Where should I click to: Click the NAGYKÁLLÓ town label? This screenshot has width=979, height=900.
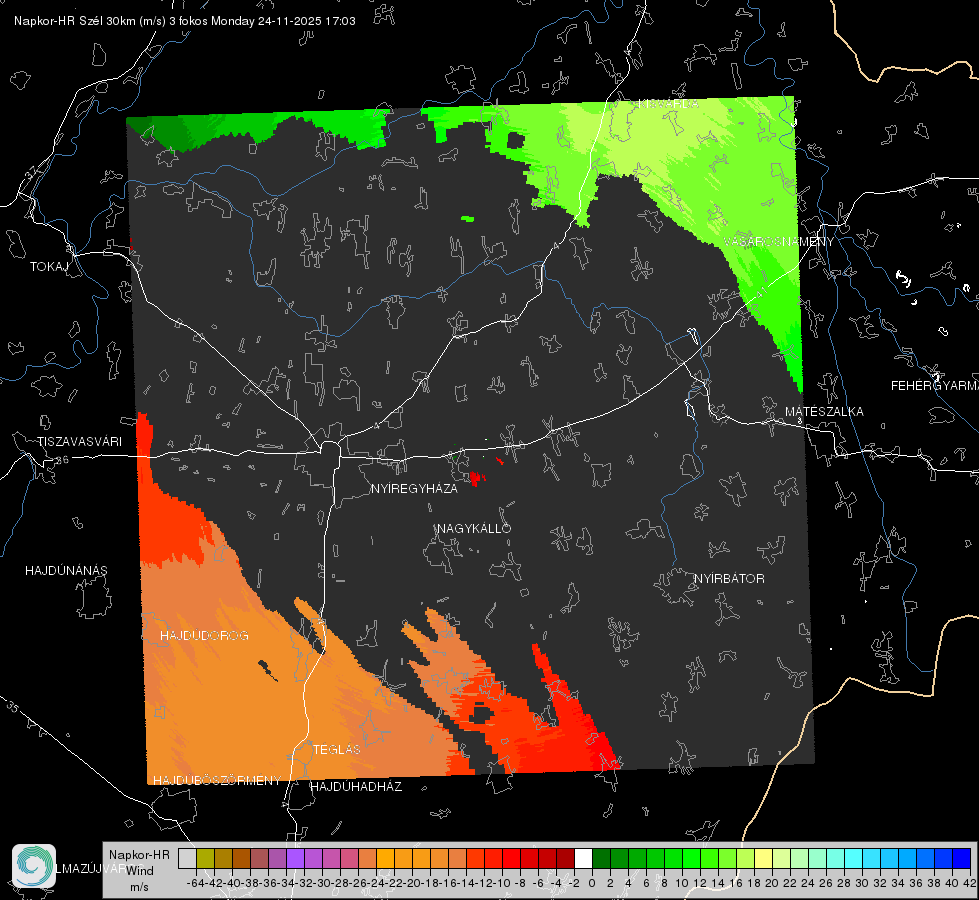[474, 528]
